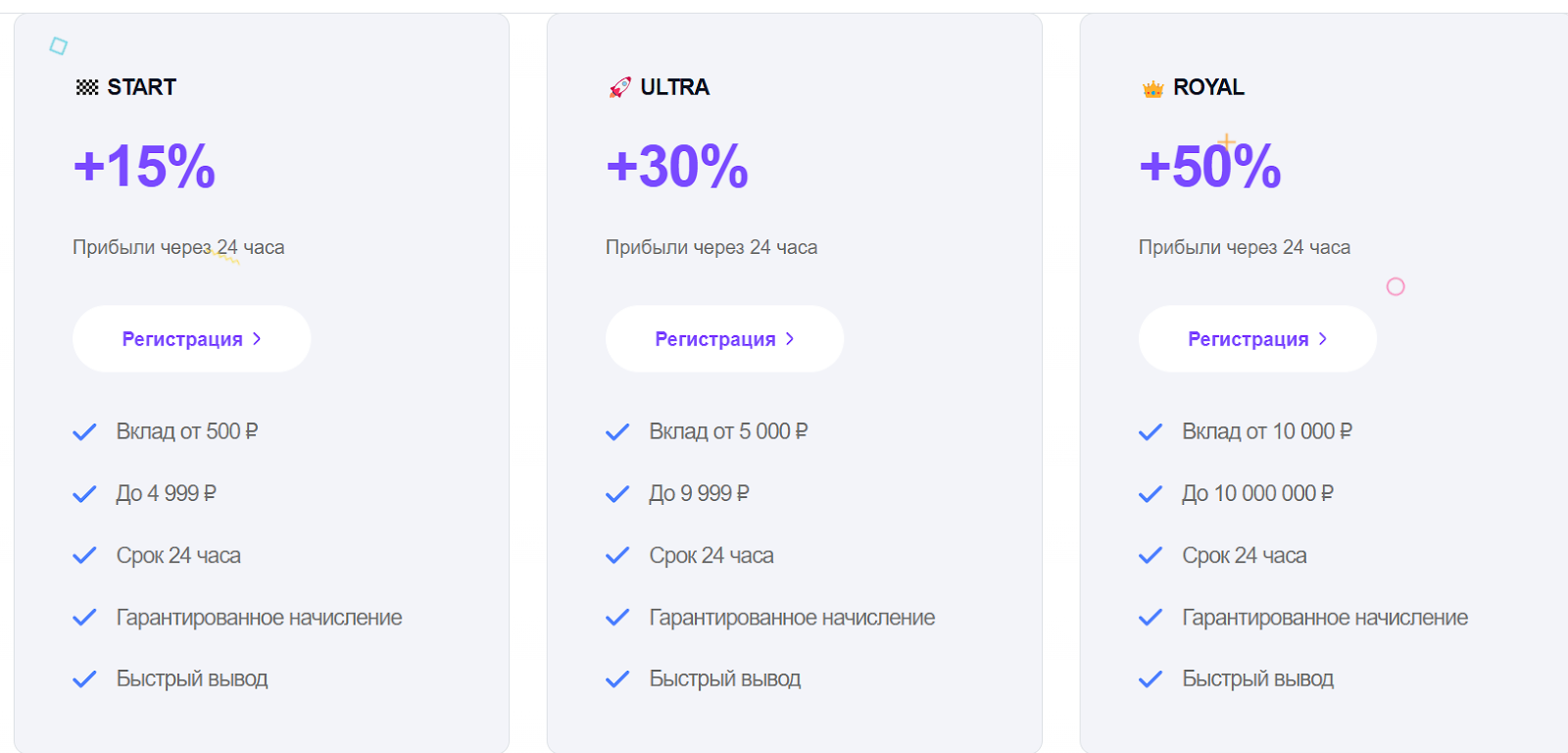Open Регистрация for the ULTRA plan
Viewport: 1568px width, 753px height.
[x=724, y=338]
